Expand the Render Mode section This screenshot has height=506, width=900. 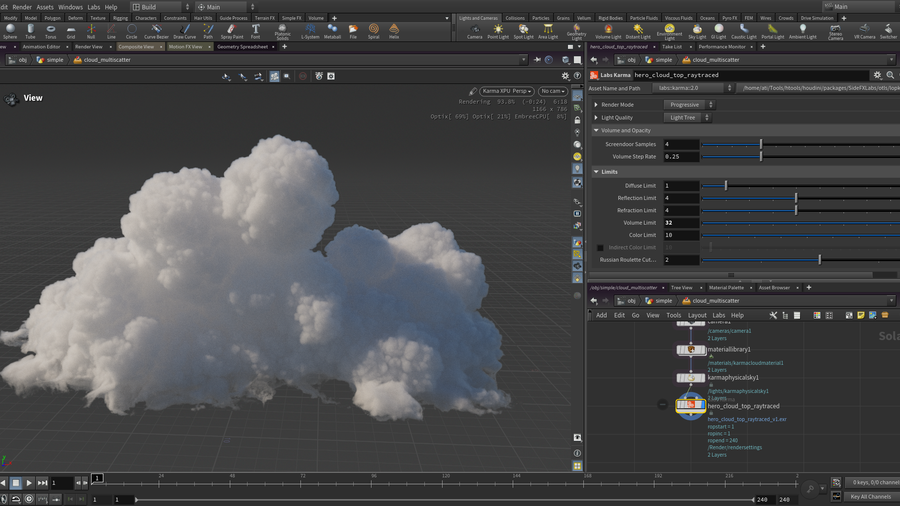[x=596, y=104]
